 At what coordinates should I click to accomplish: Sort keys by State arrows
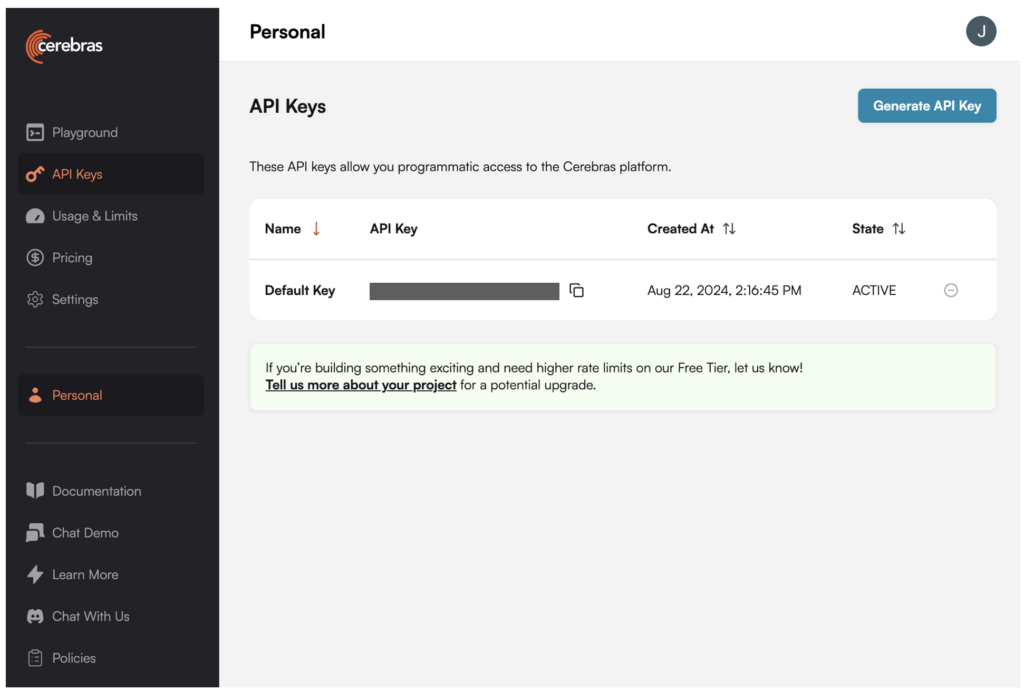pos(899,229)
